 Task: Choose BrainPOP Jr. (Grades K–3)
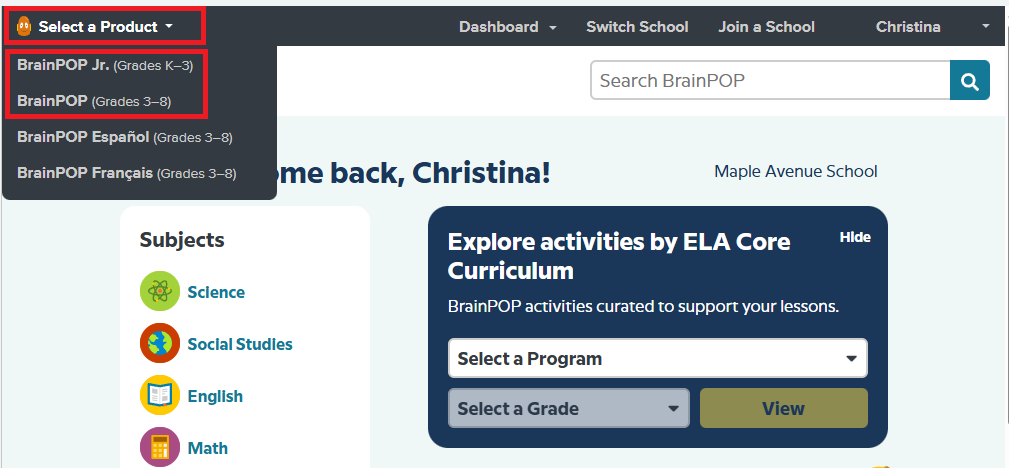click(105, 65)
